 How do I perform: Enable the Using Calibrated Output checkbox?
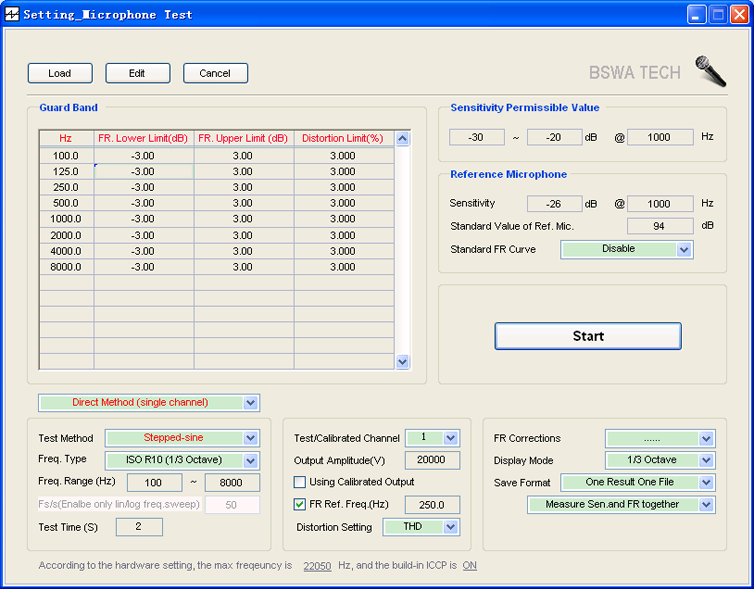[x=300, y=482]
